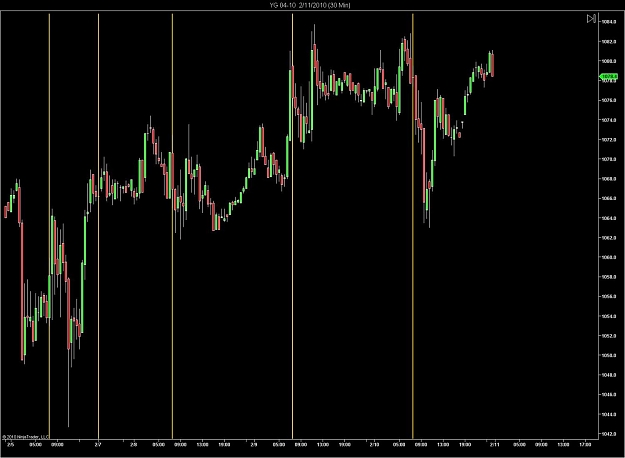
Task: Click the 1068.0 price axis label
Action: click(609, 179)
